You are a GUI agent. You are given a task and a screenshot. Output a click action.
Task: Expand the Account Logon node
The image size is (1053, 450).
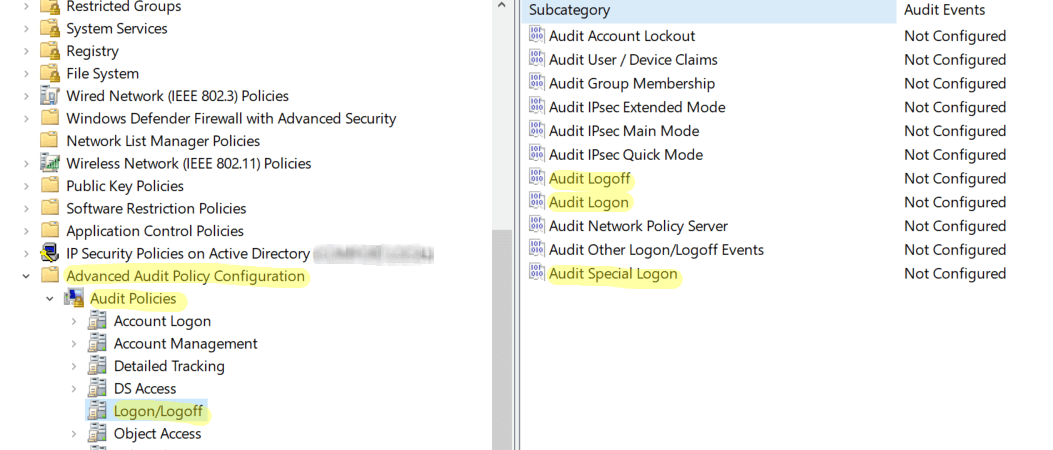pos(74,321)
